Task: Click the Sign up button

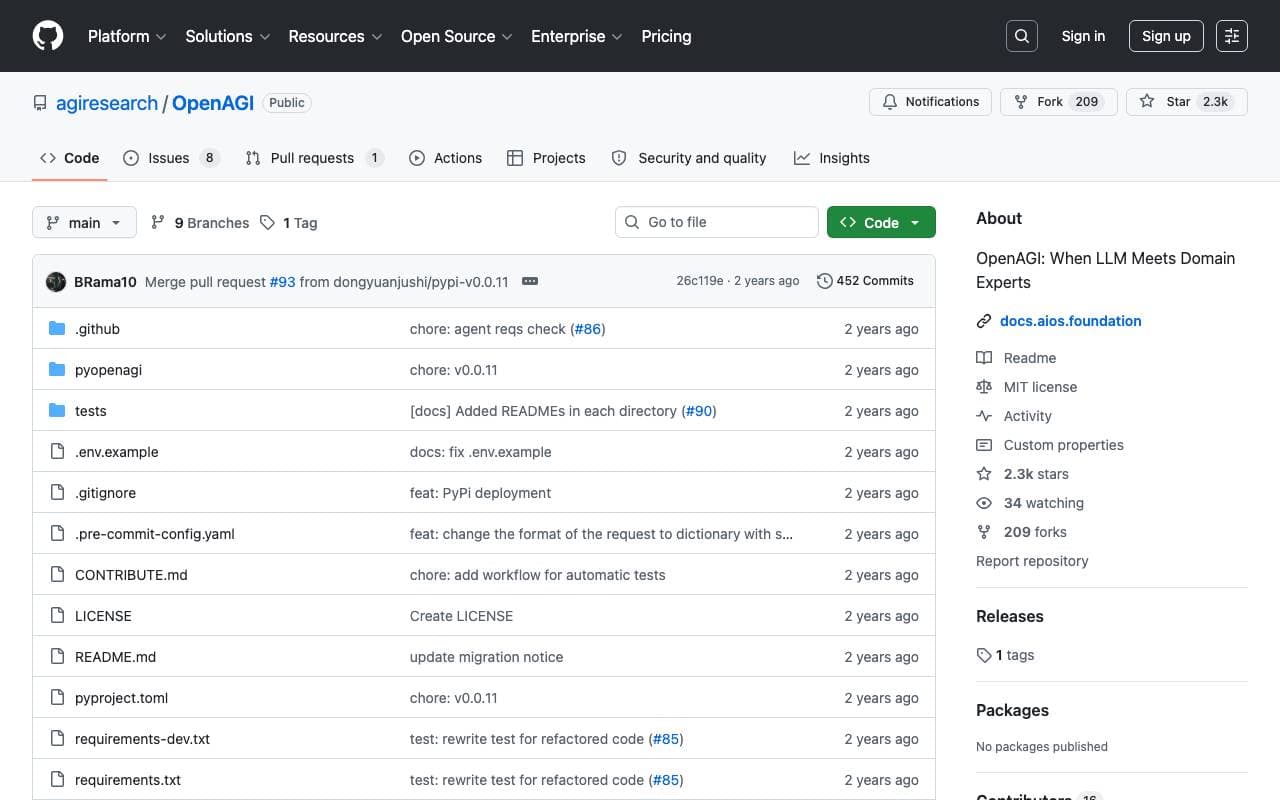Action: click(x=1166, y=36)
